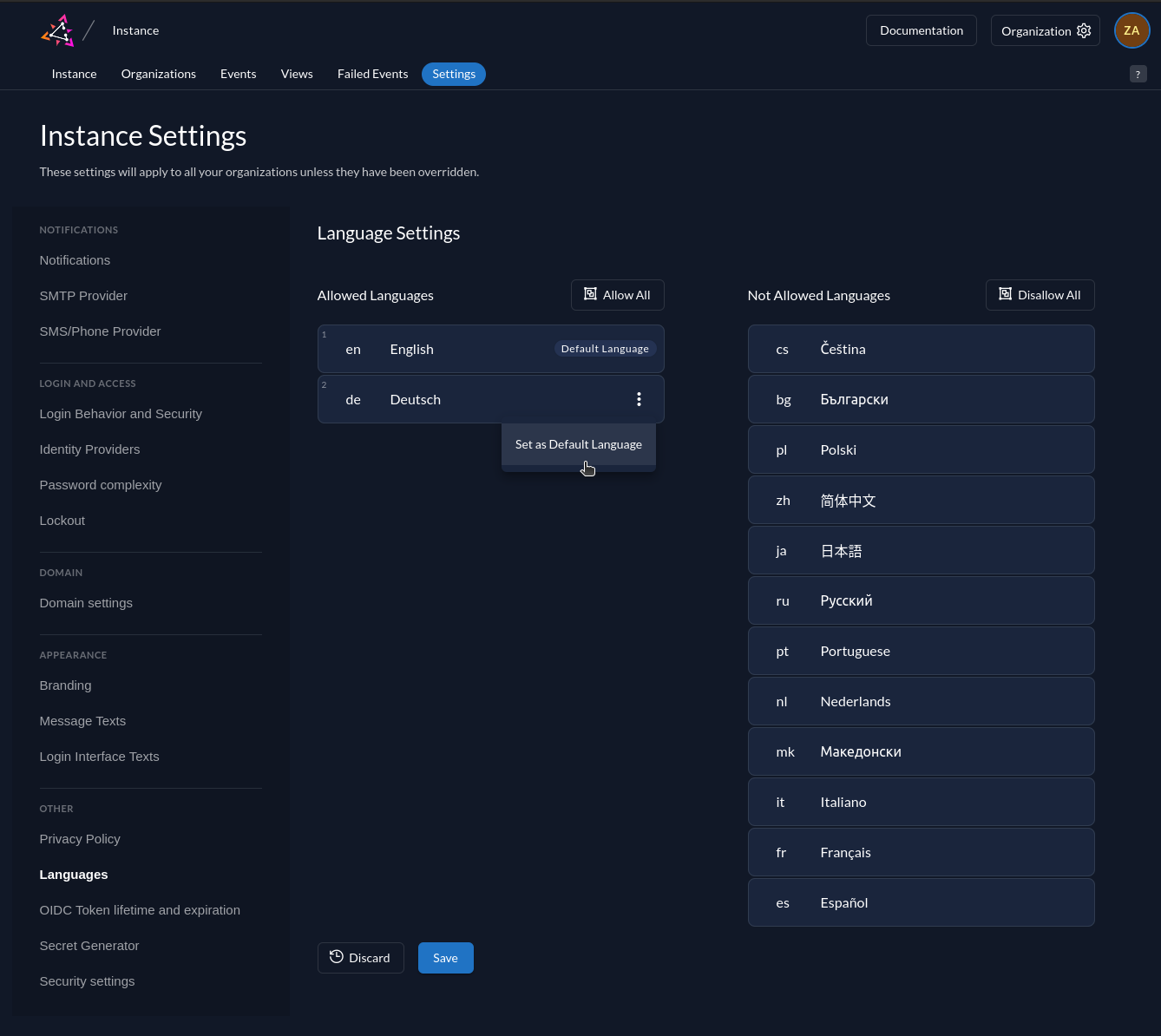Choose Set as Default Language
Viewport: 1161px width, 1036px height.
pos(578,444)
